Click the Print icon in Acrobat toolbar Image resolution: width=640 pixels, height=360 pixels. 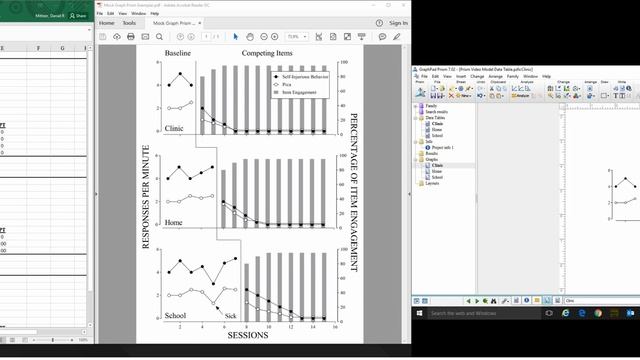click(x=131, y=37)
